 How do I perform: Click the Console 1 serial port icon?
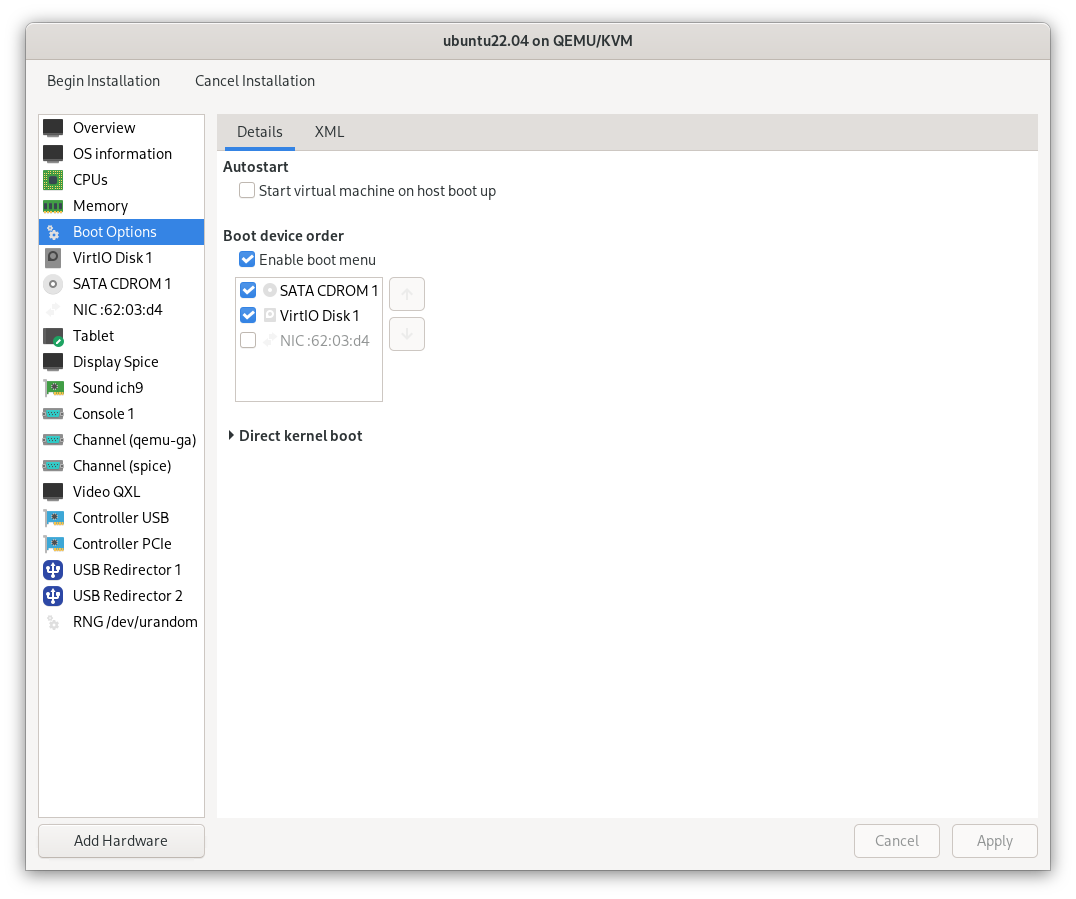pos(53,414)
